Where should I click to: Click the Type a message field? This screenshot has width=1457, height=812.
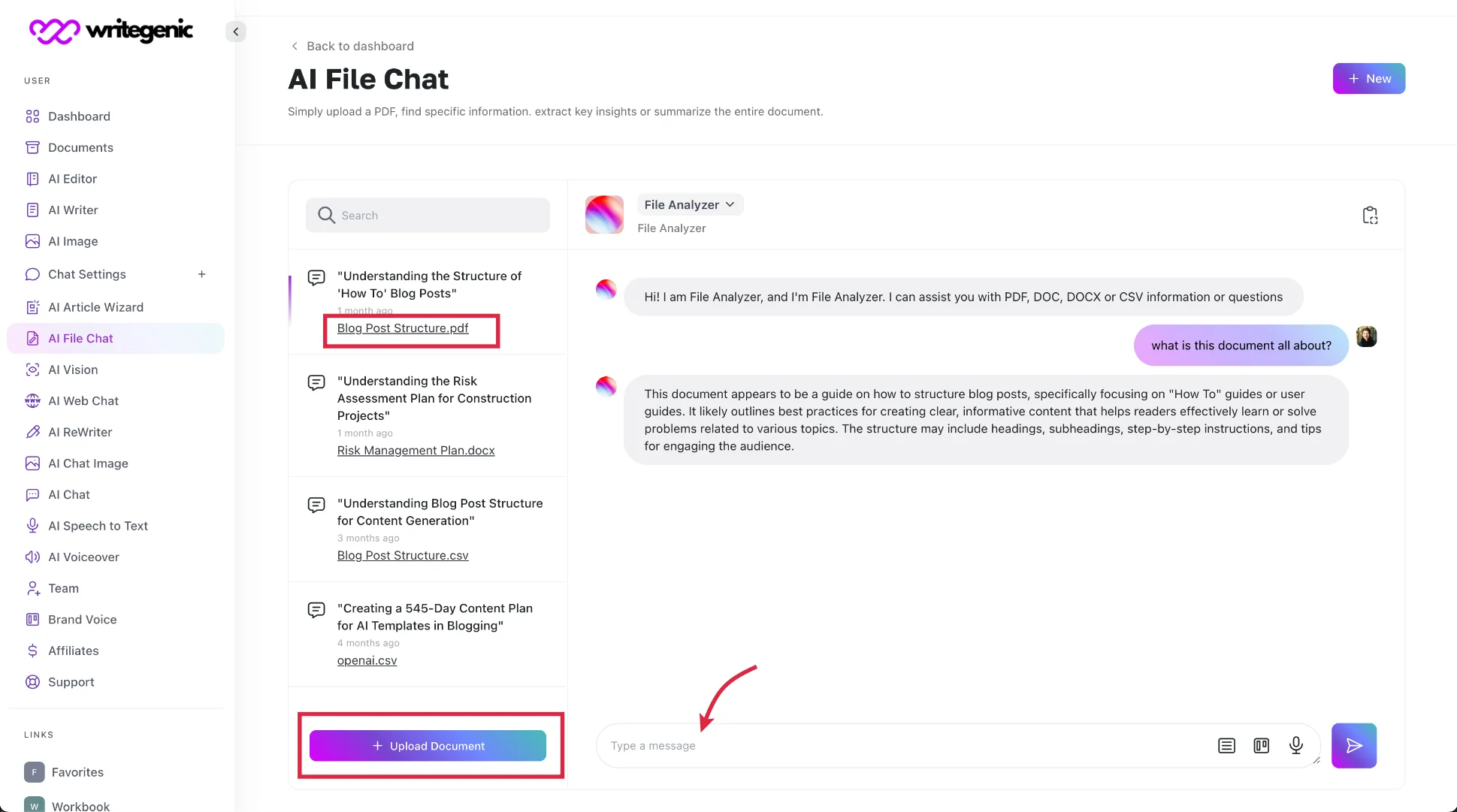[902, 745]
